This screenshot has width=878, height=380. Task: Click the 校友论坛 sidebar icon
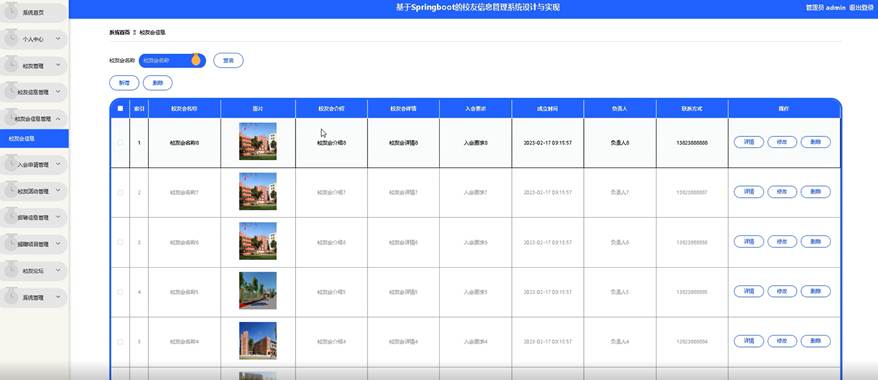point(11,270)
